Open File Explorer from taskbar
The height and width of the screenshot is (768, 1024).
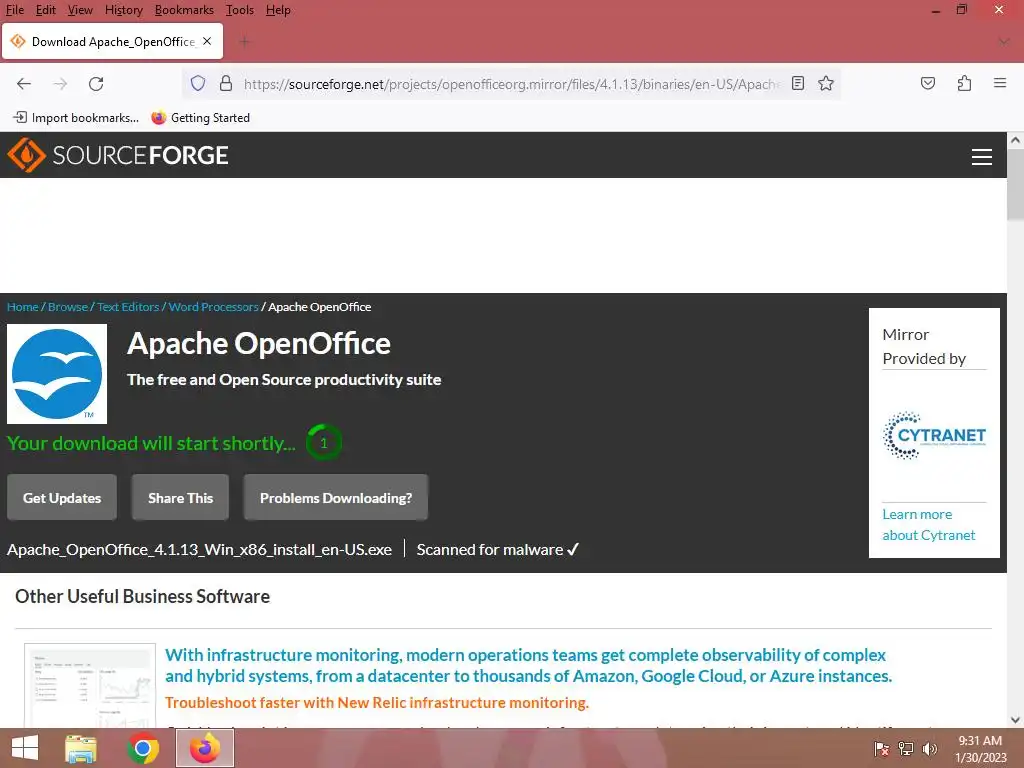click(x=81, y=748)
